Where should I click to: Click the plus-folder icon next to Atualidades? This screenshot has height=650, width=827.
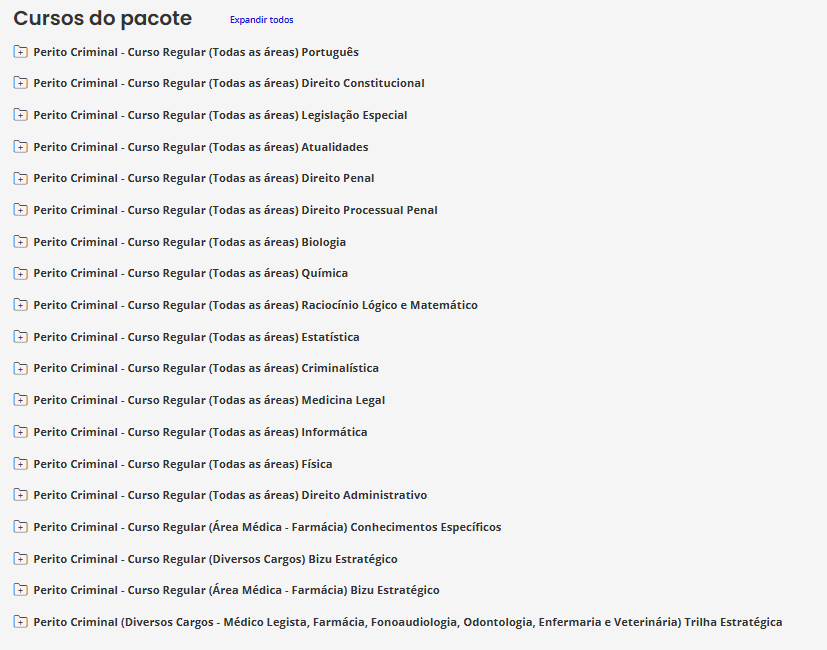point(20,147)
